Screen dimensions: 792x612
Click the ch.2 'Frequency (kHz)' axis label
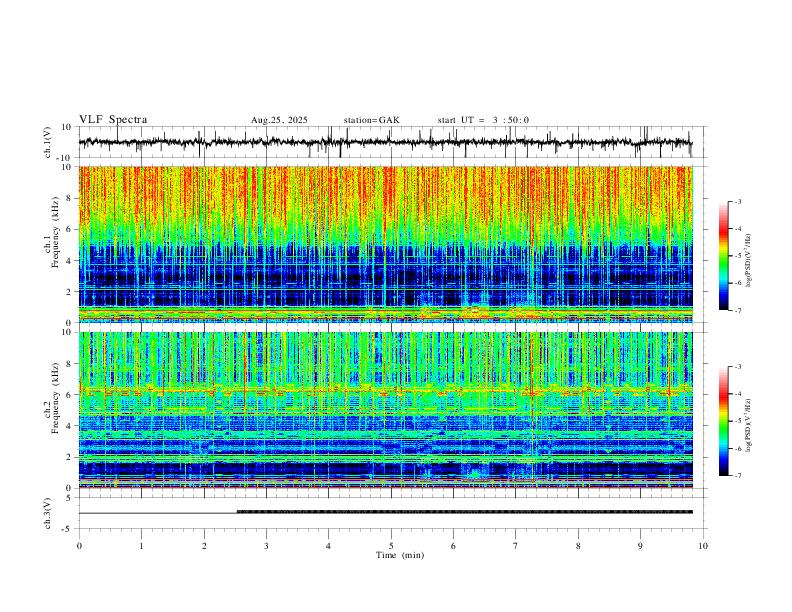click(x=56, y=399)
